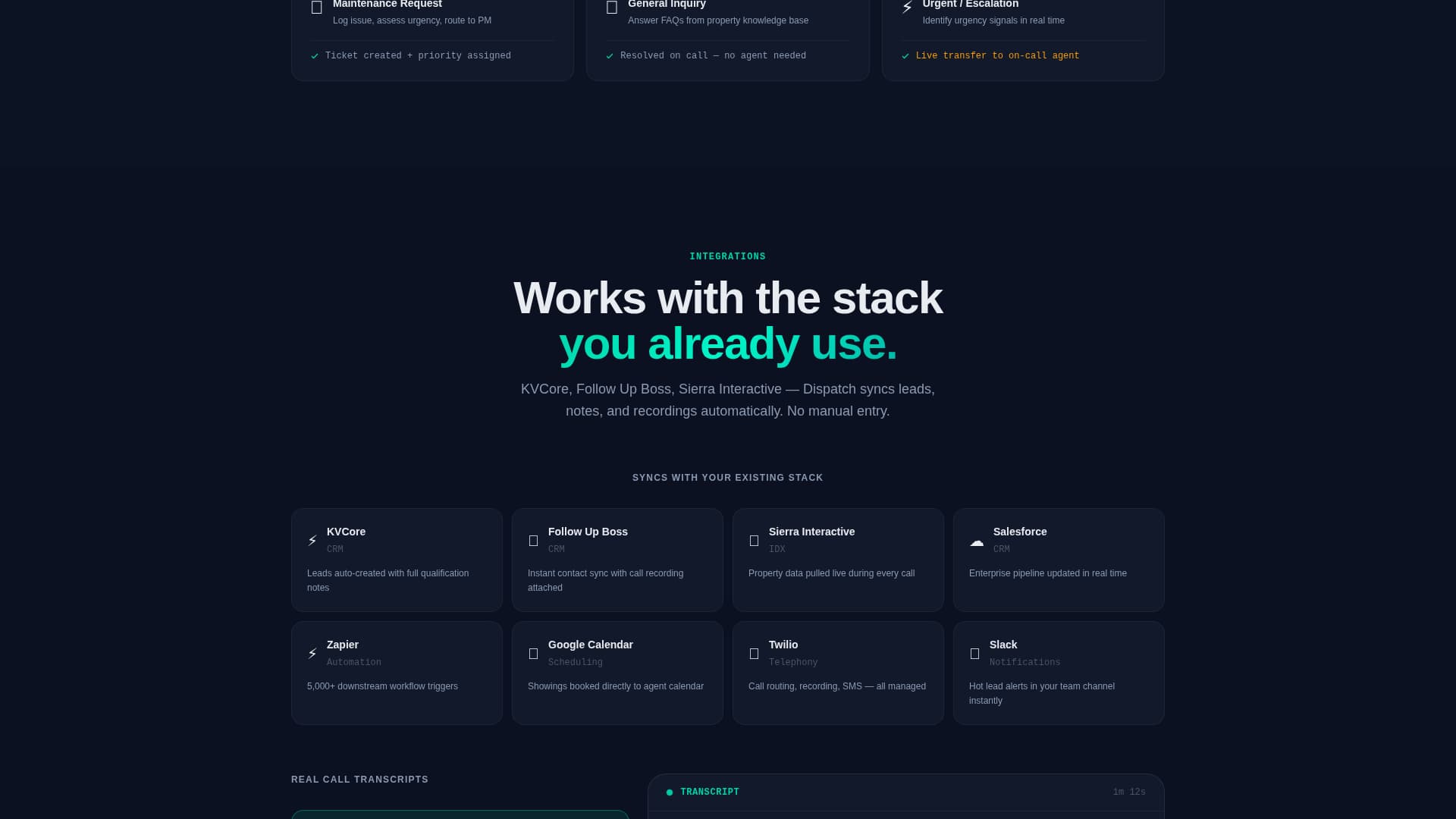Click the green dot next to TRANSCRIPT
Screen dimensions: 1456x819
click(x=670, y=792)
